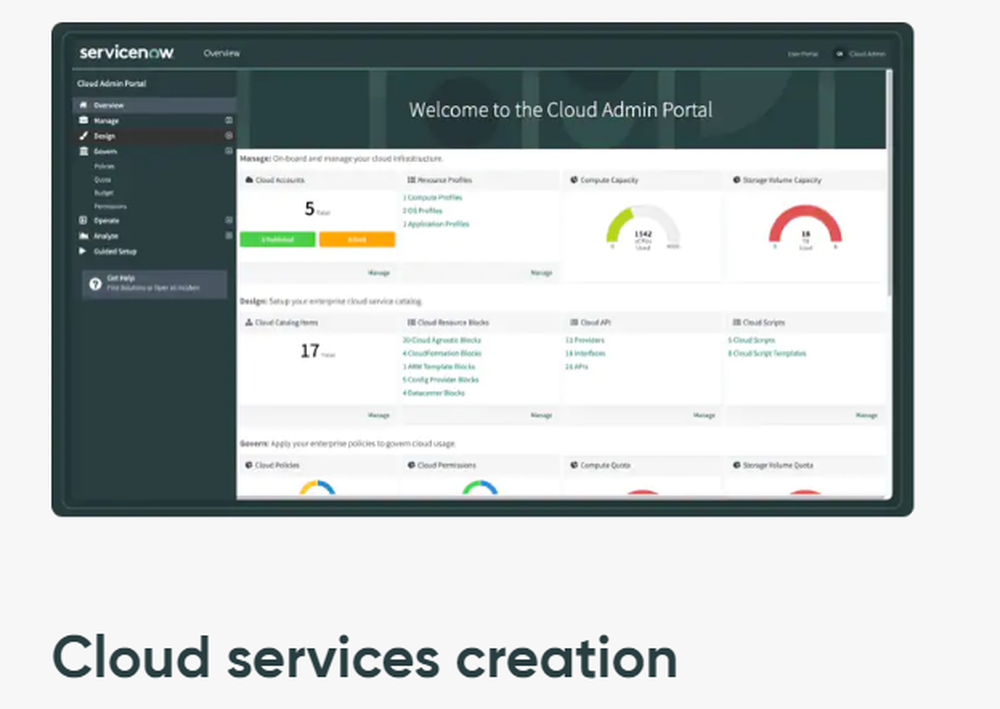Open the ARM Template Blocks link
The height and width of the screenshot is (709, 1000).
439,367
